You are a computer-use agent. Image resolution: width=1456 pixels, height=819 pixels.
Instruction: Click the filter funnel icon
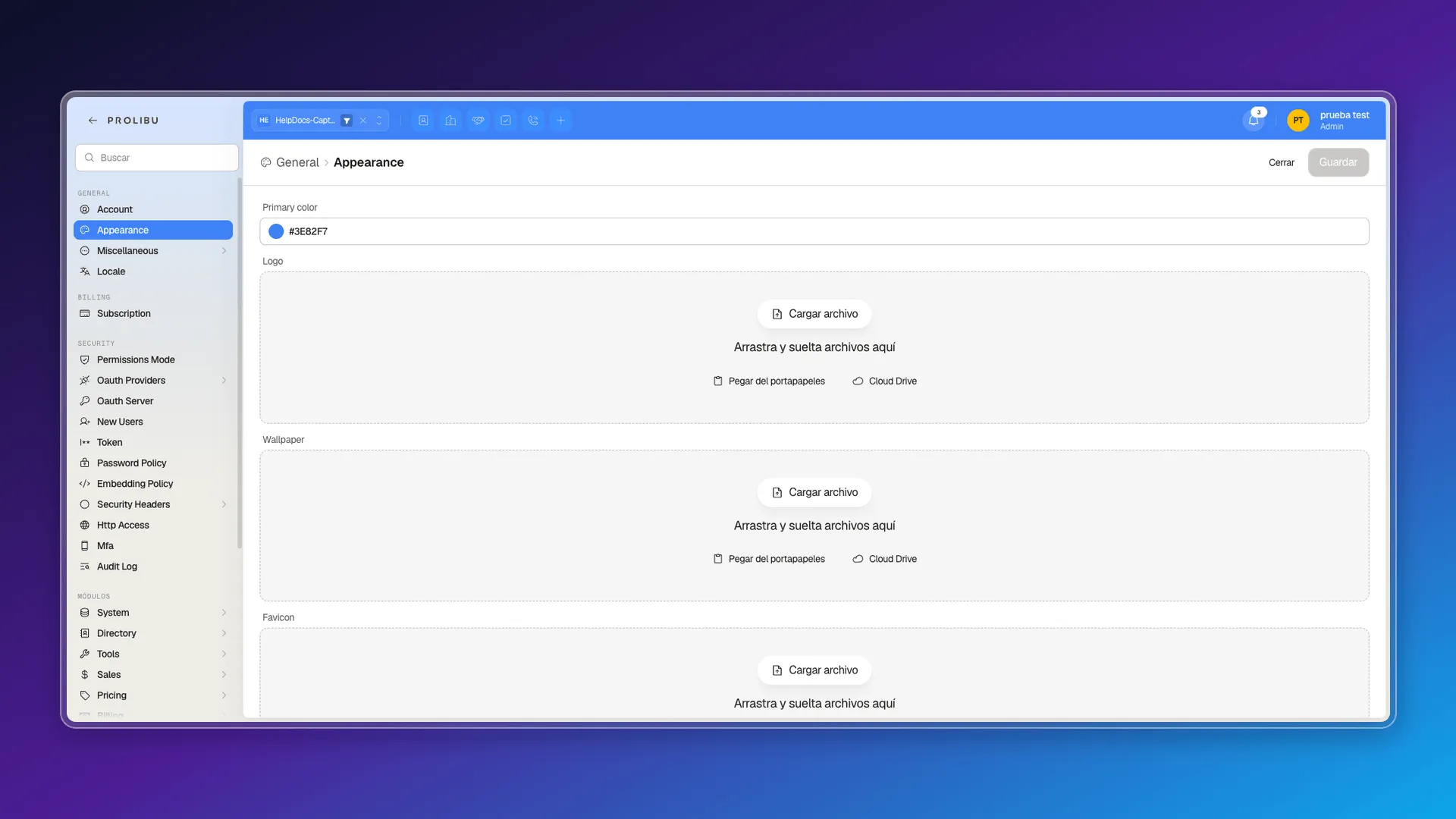347,121
